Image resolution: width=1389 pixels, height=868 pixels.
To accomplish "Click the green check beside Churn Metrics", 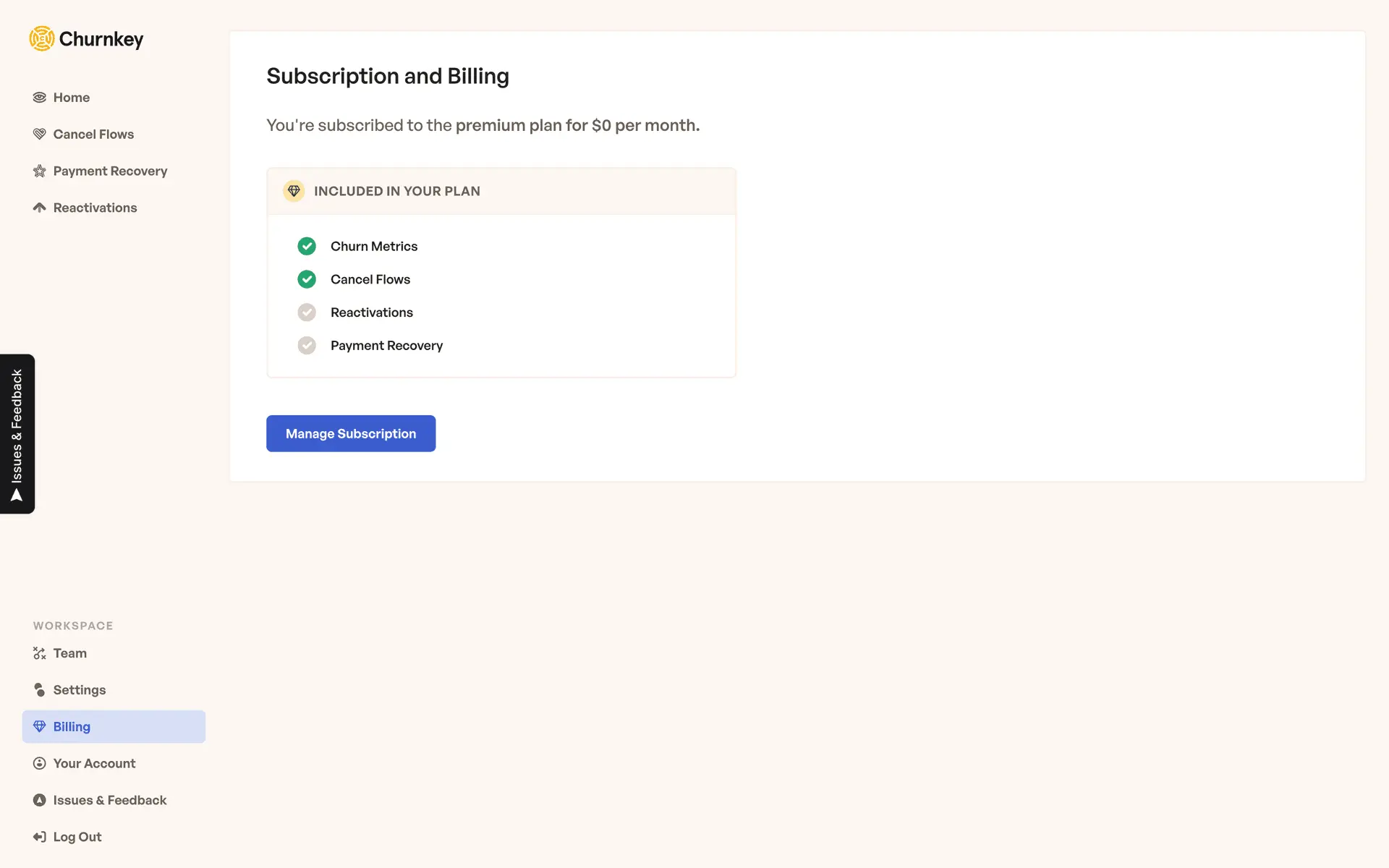I will pyautogui.click(x=307, y=247).
